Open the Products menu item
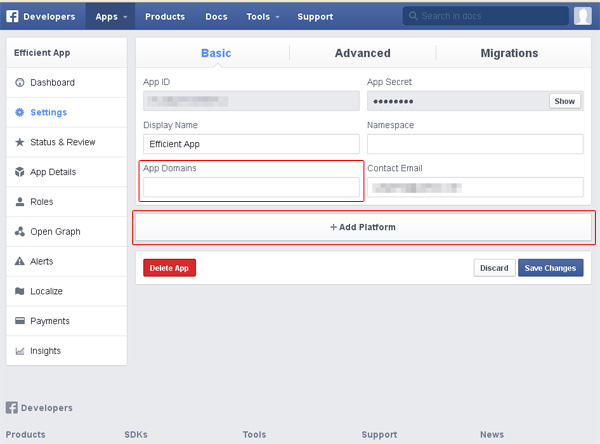The width and height of the screenshot is (600, 444). [165, 16]
